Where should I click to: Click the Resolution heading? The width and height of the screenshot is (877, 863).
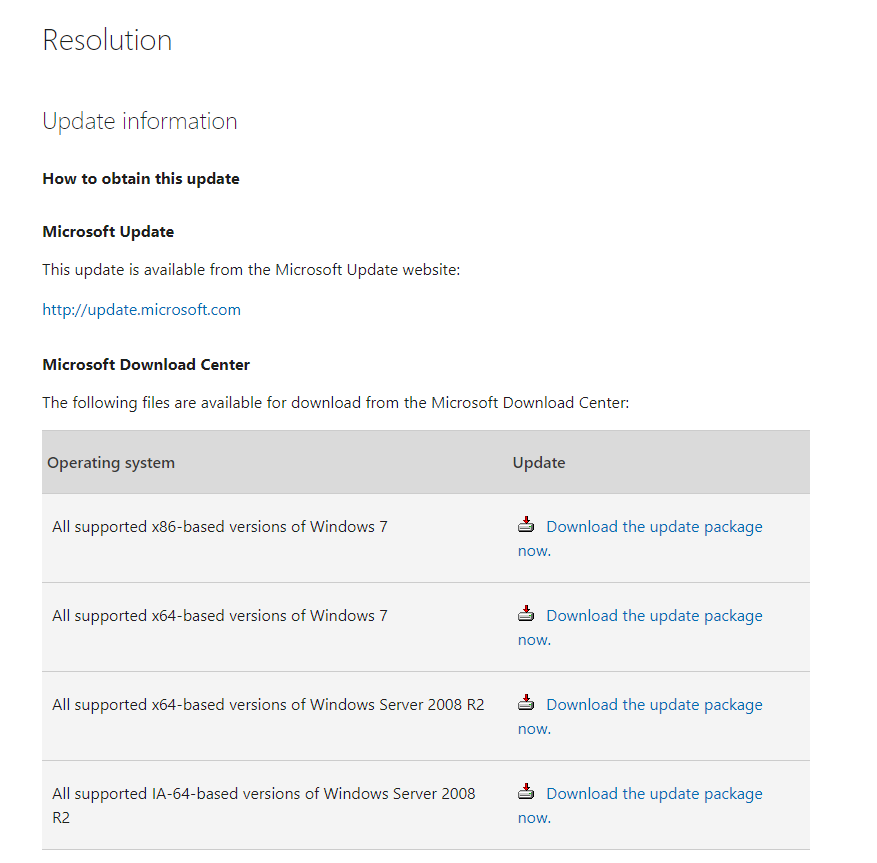coord(107,41)
